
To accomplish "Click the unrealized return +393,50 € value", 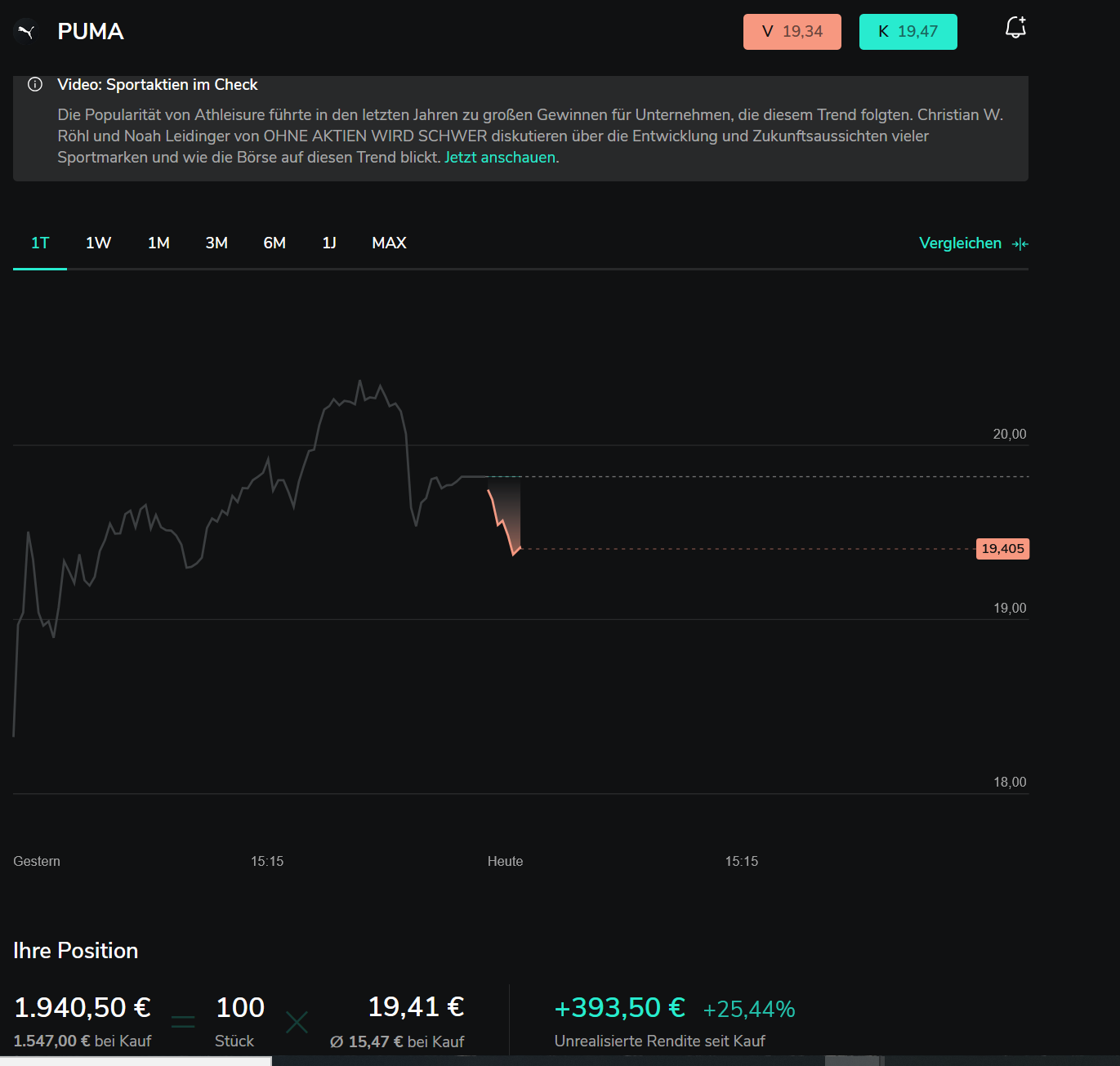I will [619, 1008].
